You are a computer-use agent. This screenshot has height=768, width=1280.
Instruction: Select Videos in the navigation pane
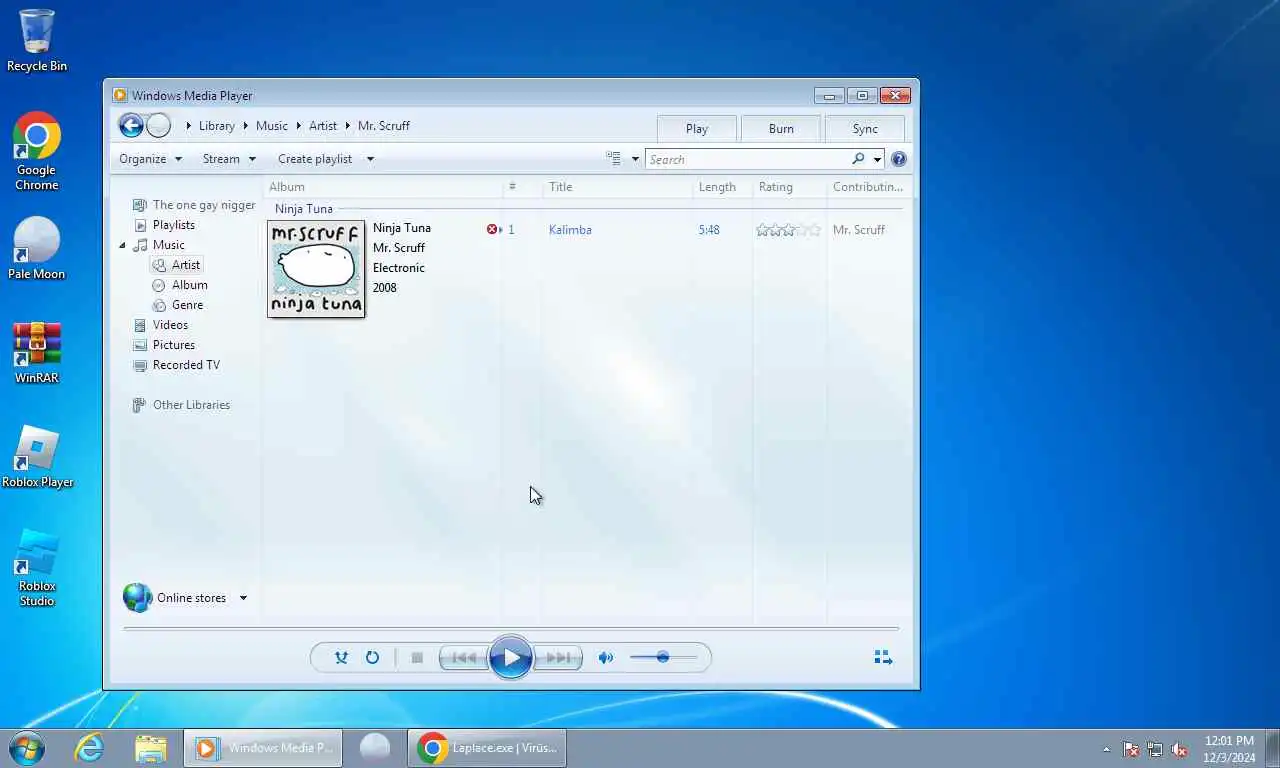tap(170, 325)
